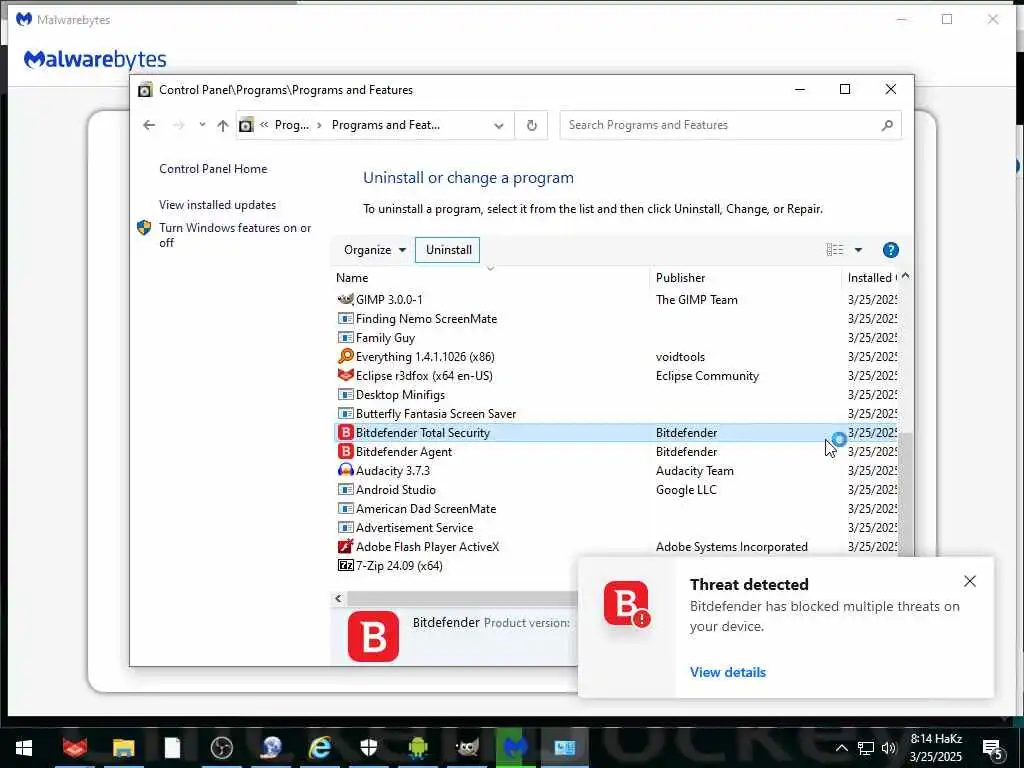Click the Eclipse r3dfox fox icon

click(x=345, y=376)
